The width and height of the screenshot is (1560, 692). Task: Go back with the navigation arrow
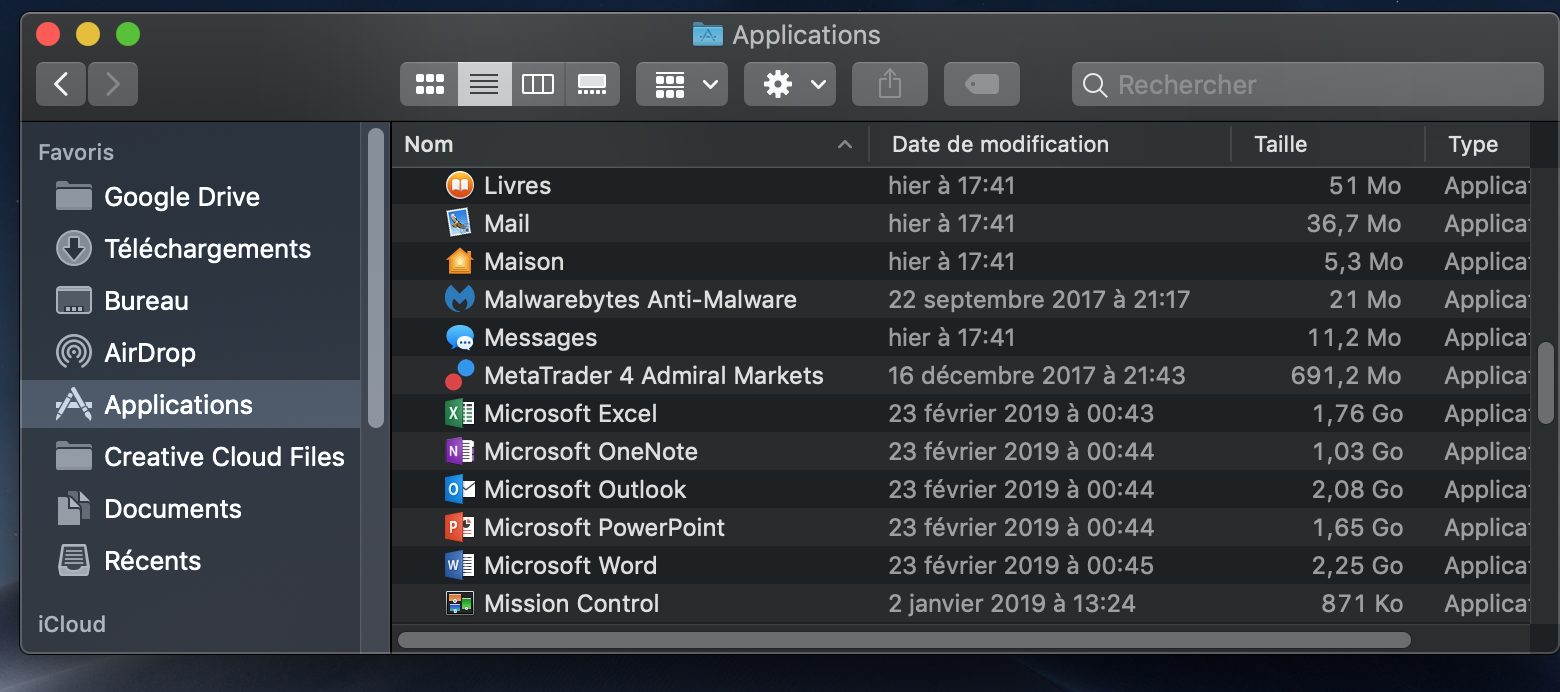[x=61, y=84]
